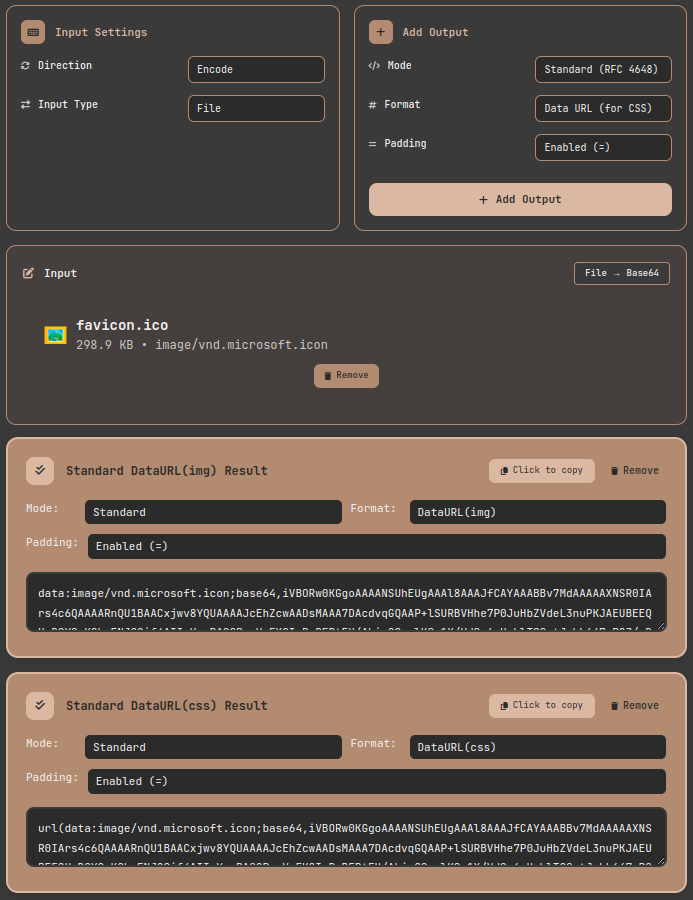Viewport: 693px width, 900px height.
Task: Click the Mode field in DataURL(css) result
Action: (x=213, y=747)
